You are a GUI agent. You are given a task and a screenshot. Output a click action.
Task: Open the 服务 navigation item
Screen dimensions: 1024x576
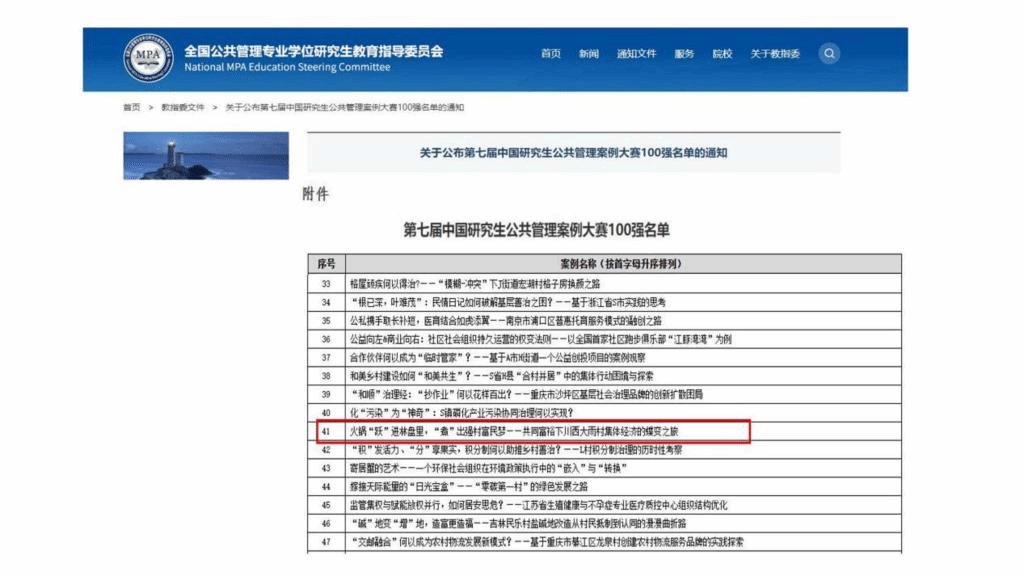pos(684,54)
